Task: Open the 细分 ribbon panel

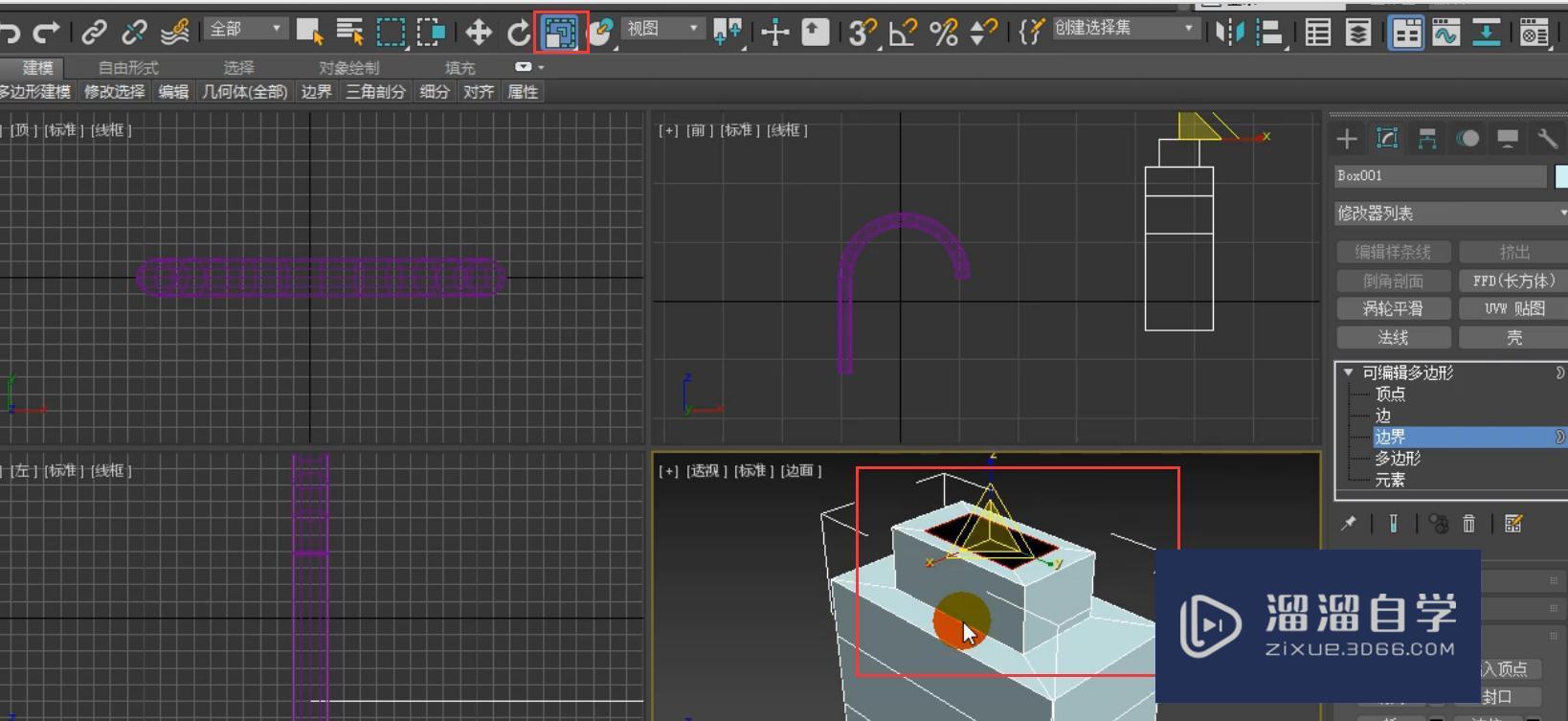Action: pos(435,92)
